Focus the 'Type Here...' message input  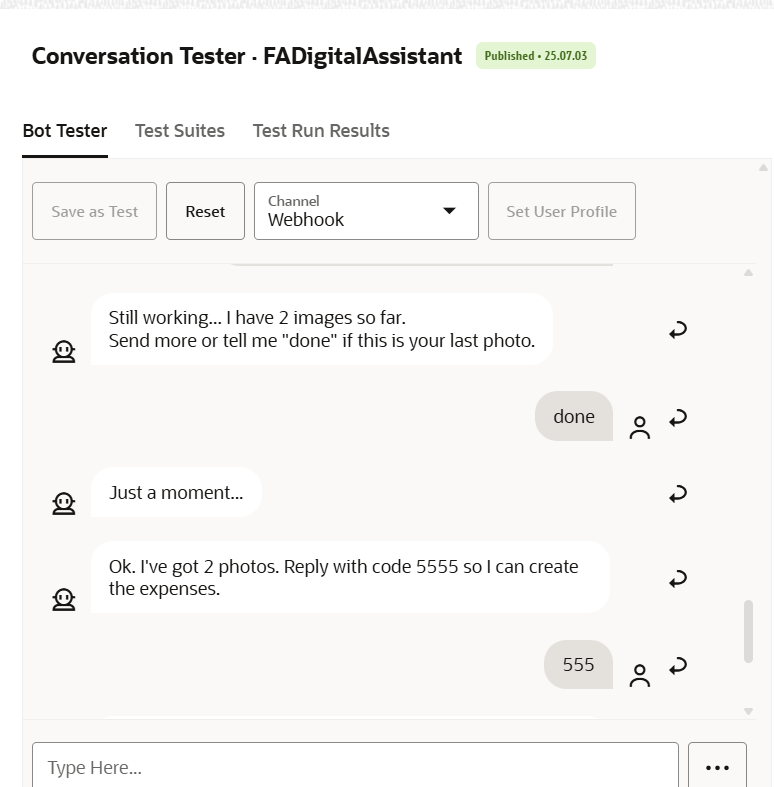tap(355, 765)
